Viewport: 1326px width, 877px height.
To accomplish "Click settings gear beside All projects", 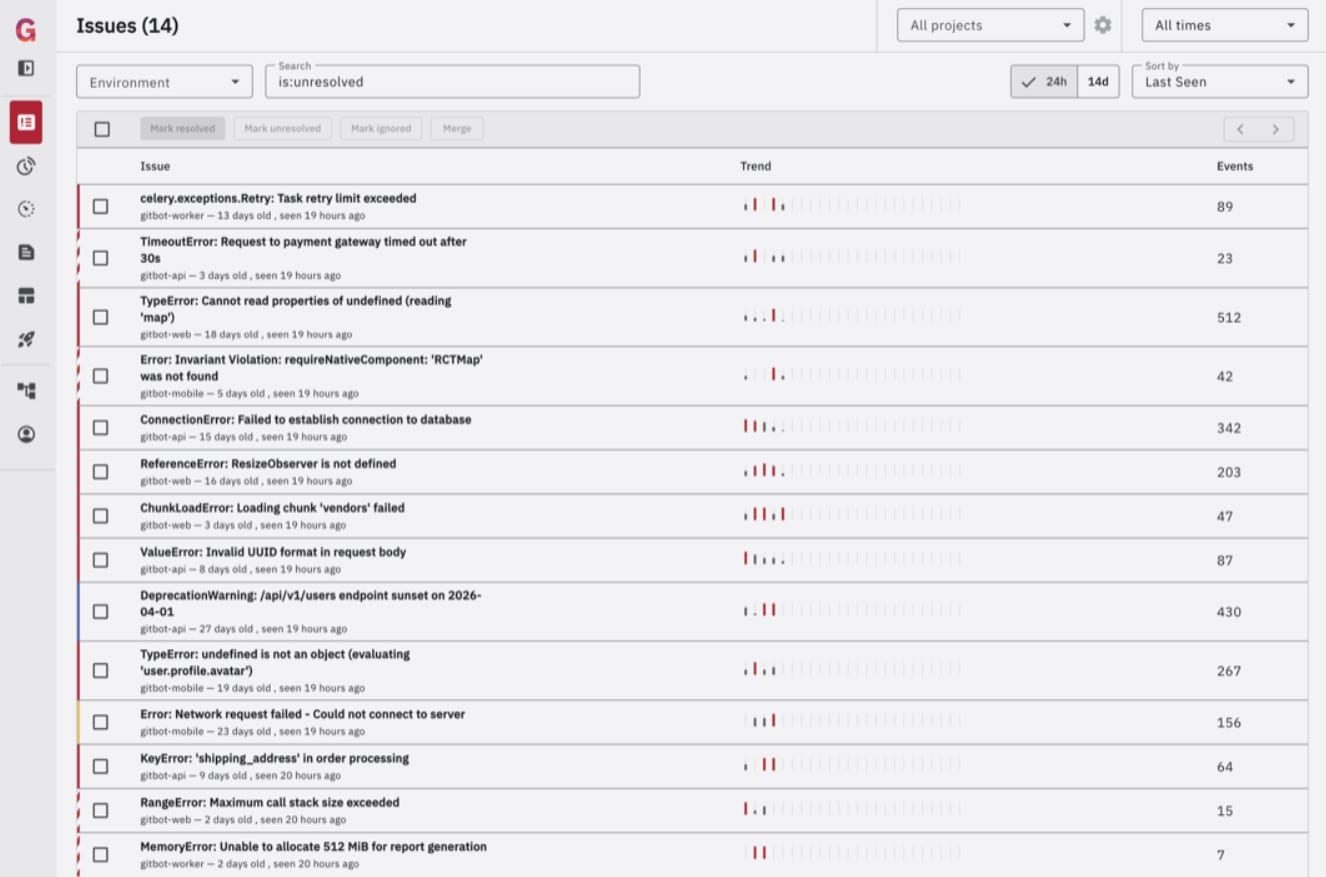I will (x=1102, y=25).
